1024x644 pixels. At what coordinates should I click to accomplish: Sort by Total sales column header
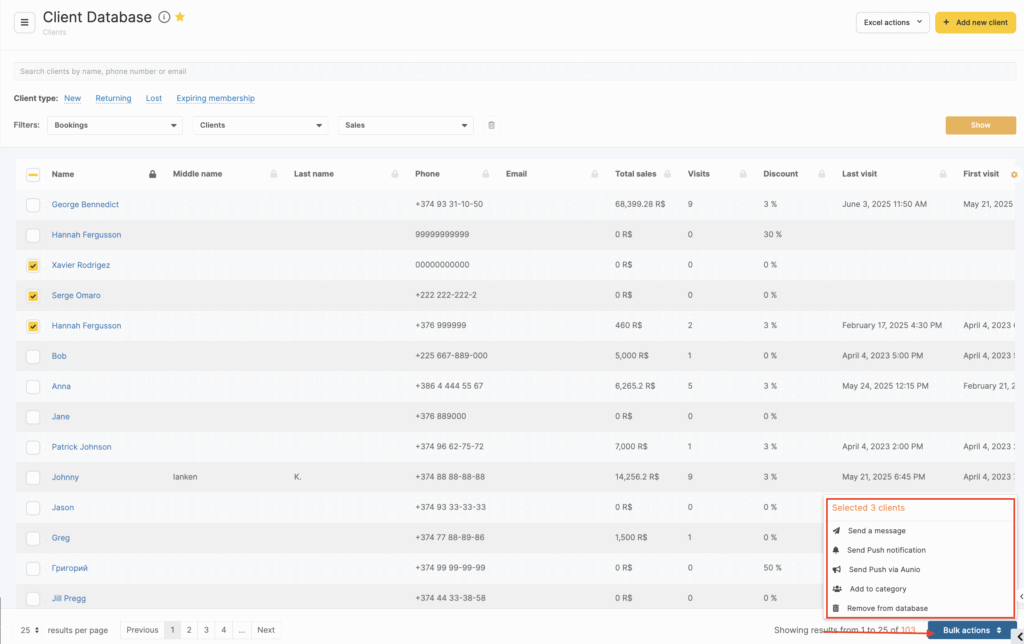pos(635,174)
